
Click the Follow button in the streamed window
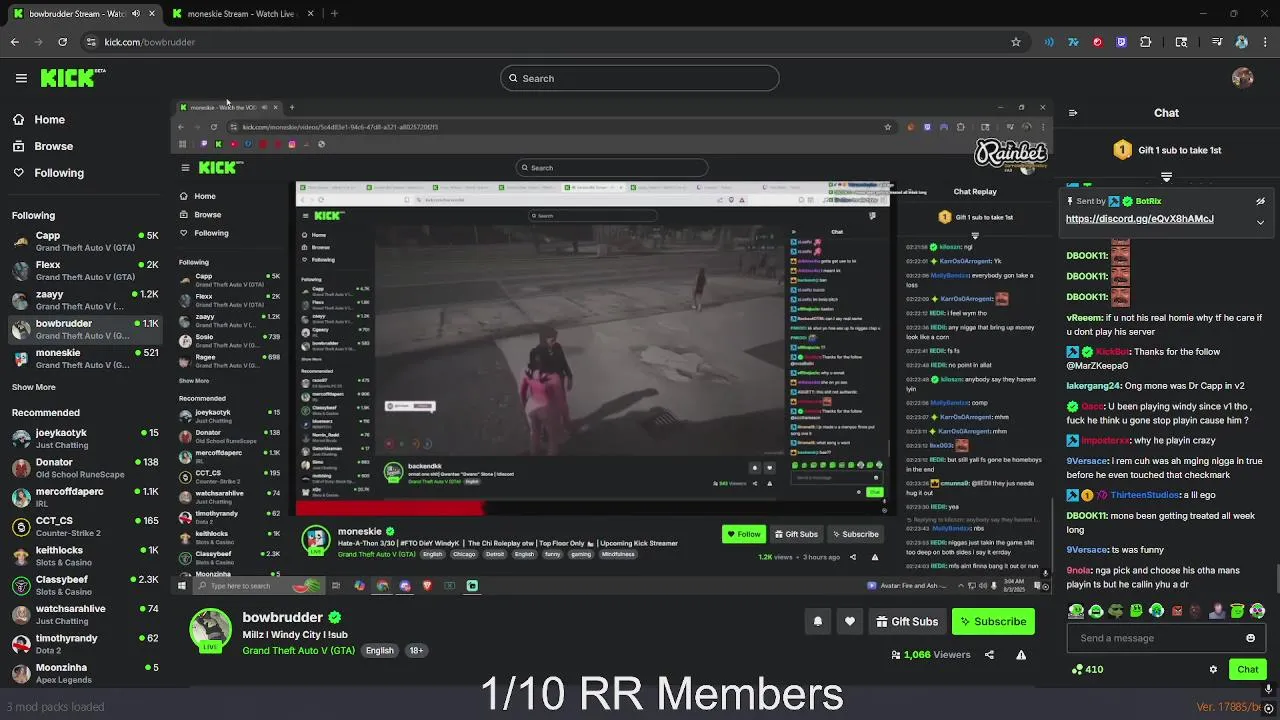pos(744,534)
